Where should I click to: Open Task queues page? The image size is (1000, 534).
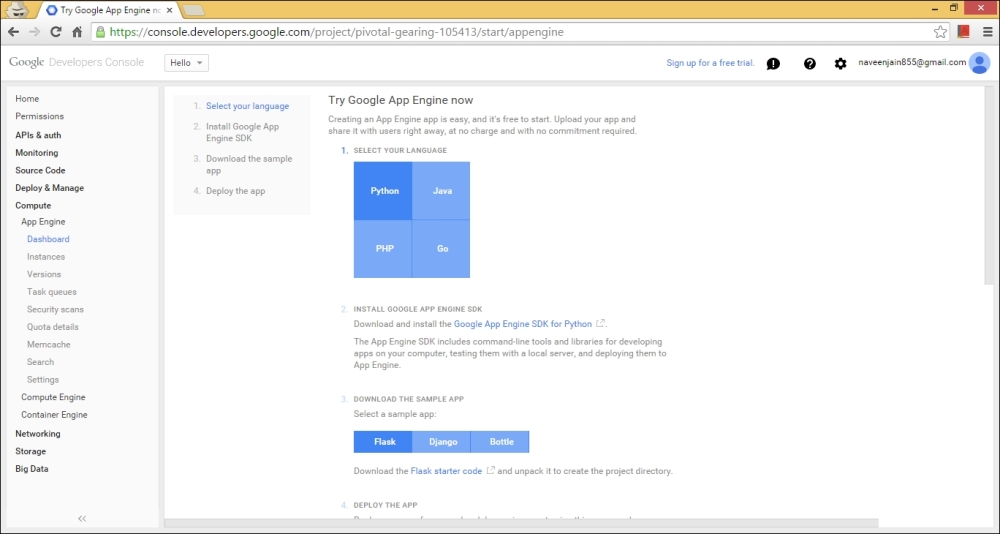pos(52,292)
